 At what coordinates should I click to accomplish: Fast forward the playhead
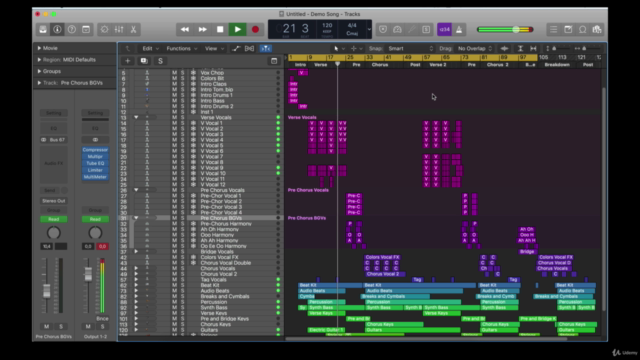click(x=202, y=29)
